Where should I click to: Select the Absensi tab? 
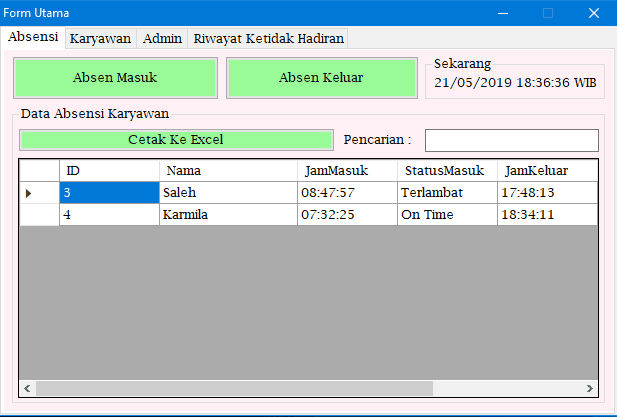[x=33, y=37]
